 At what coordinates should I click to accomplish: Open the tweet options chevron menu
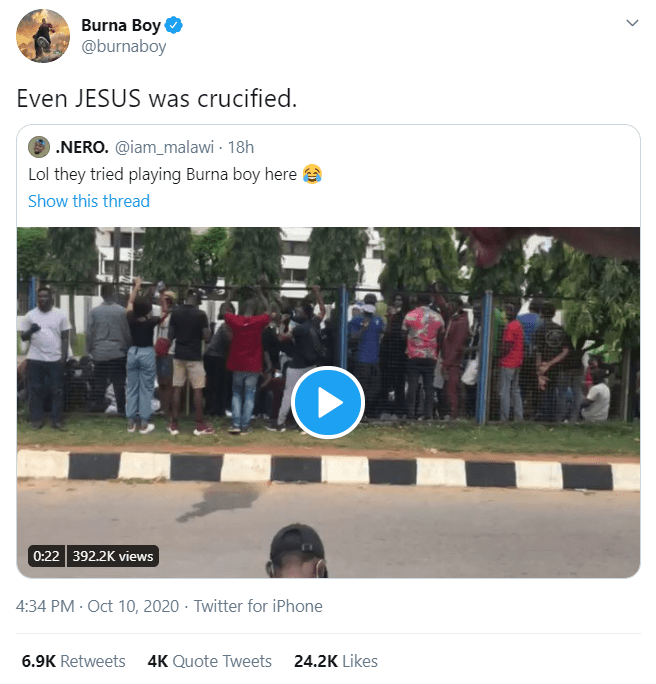[x=631, y=23]
